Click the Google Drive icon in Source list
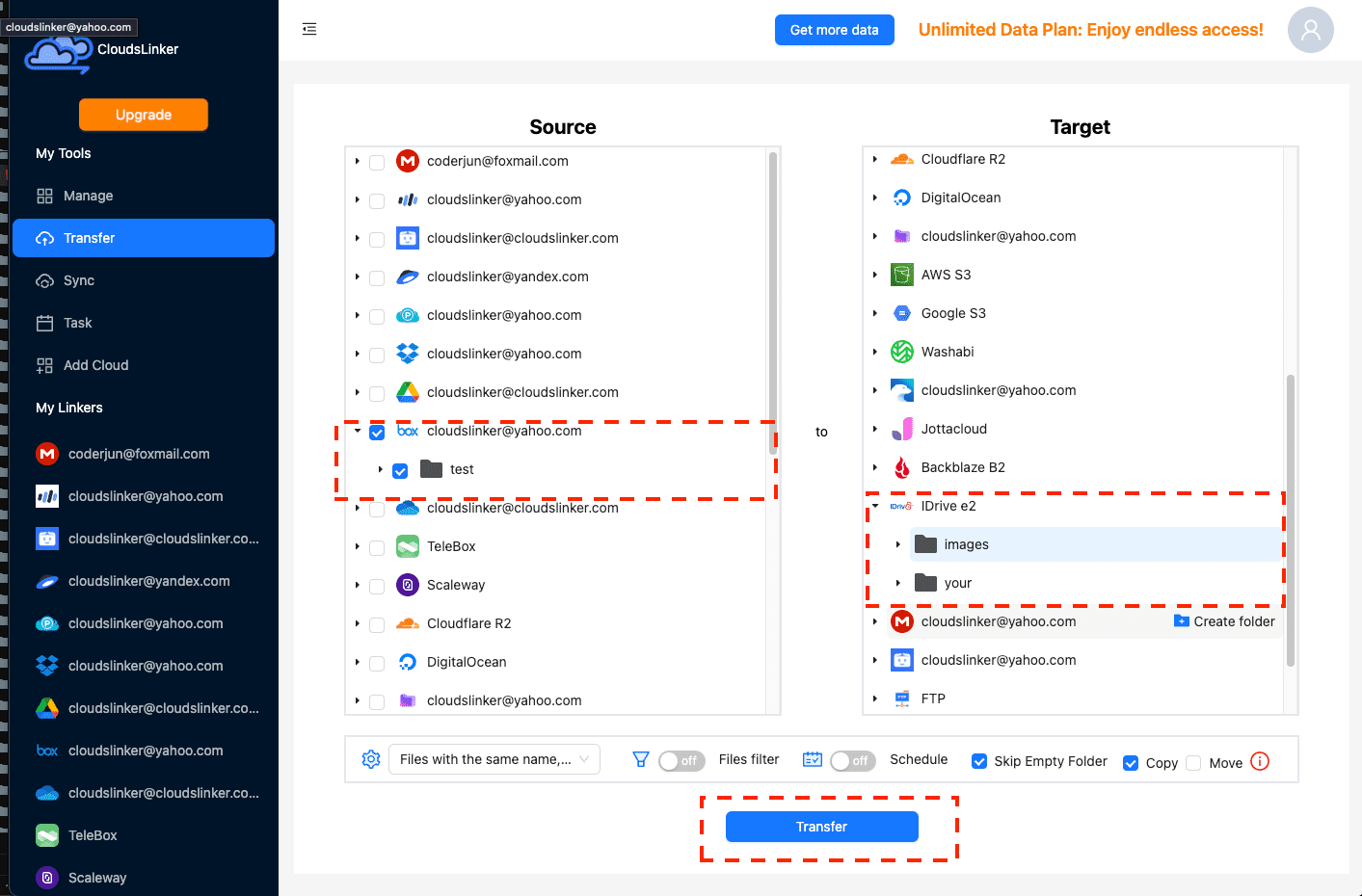 [x=408, y=392]
